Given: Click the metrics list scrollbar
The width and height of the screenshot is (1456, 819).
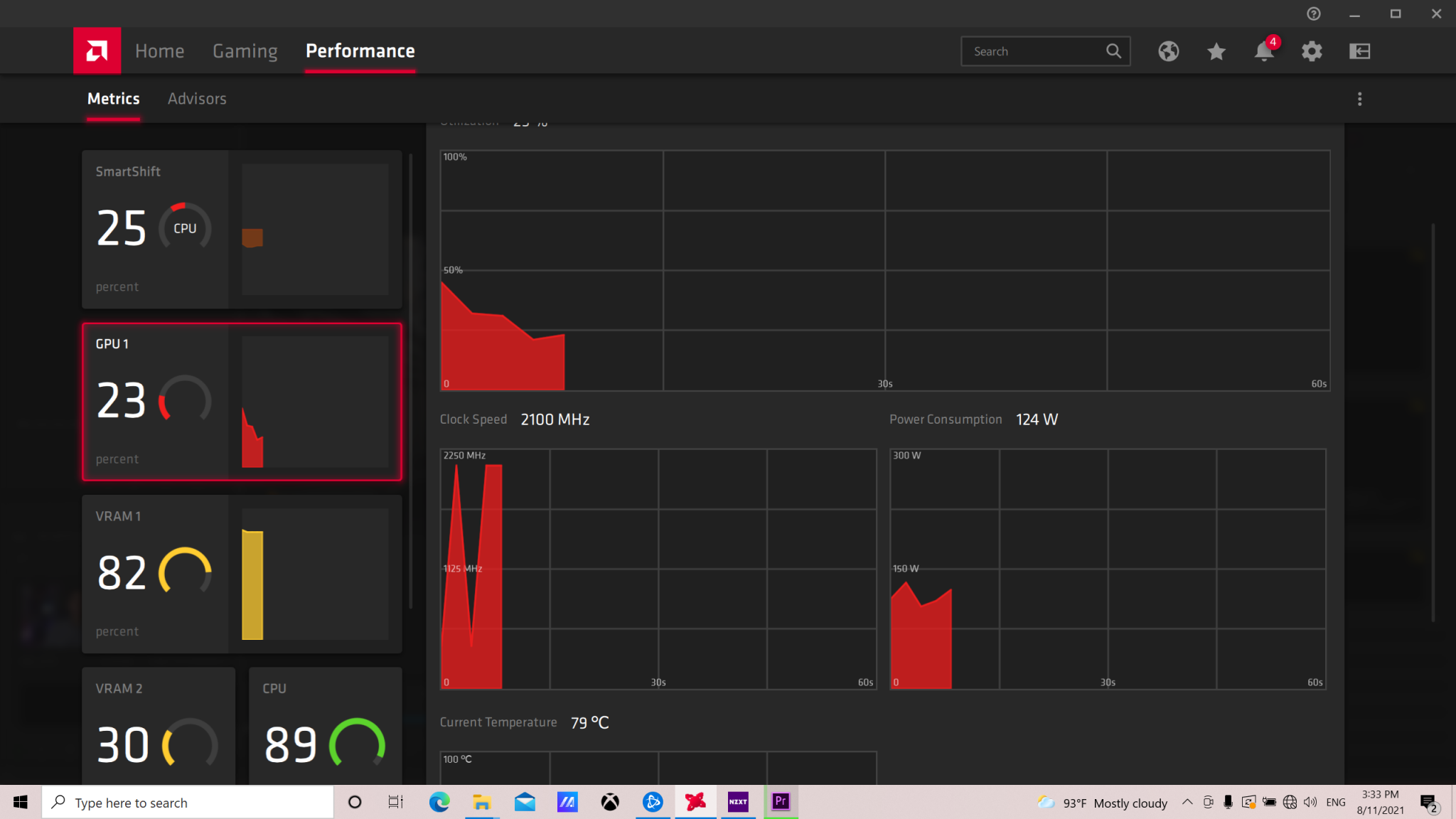Looking at the screenshot, I should click(x=411, y=380).
